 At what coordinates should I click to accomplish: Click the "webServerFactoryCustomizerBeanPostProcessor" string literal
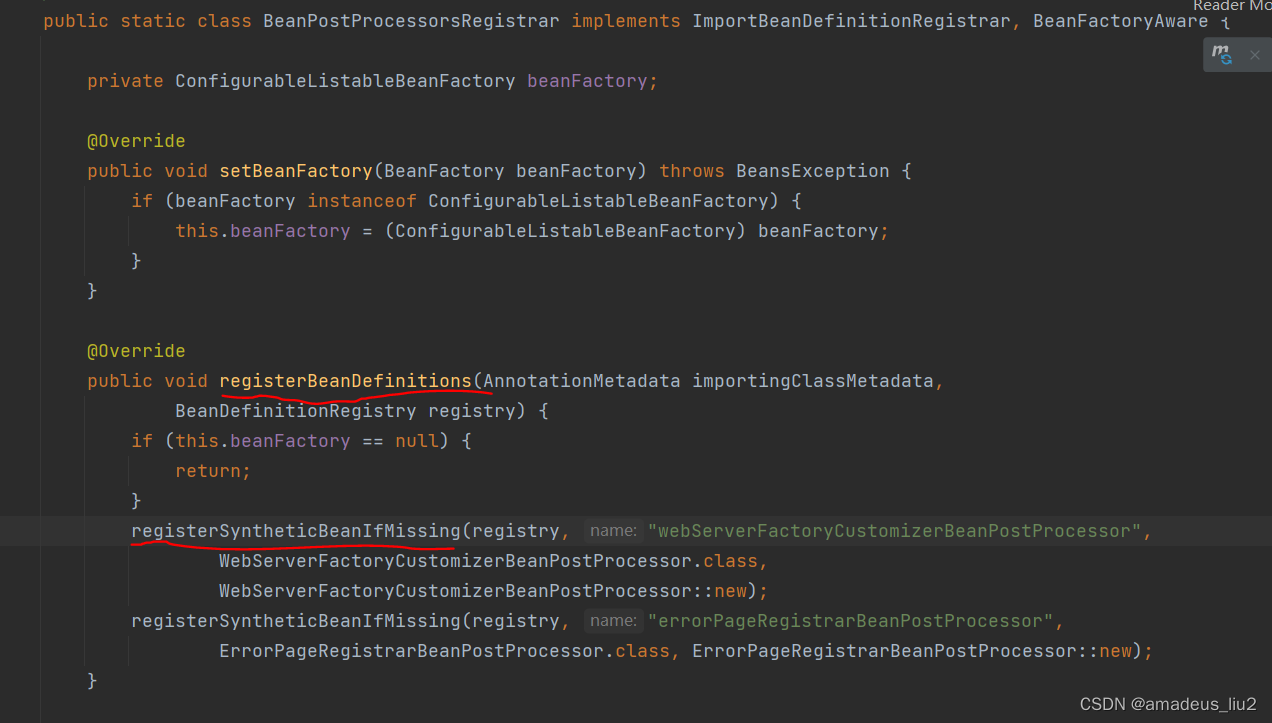(x=894, y=531)
